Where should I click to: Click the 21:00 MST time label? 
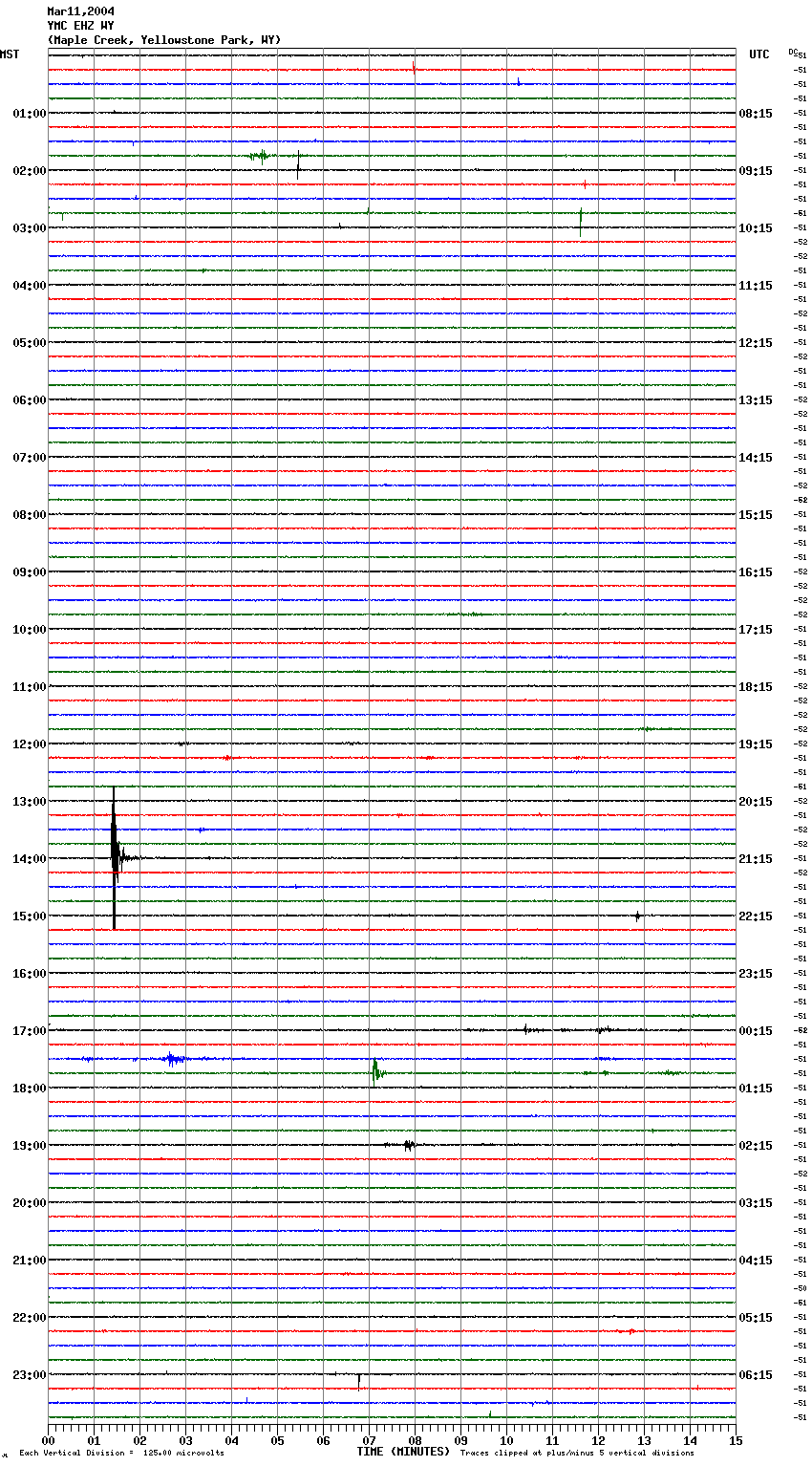coord(30,1261)
